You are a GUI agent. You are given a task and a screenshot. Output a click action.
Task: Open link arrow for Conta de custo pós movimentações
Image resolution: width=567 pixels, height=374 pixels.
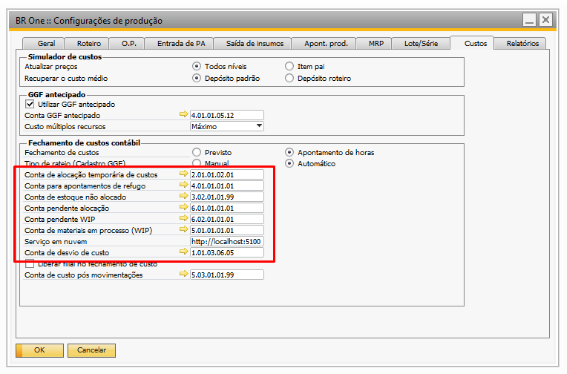click(184, 274)
